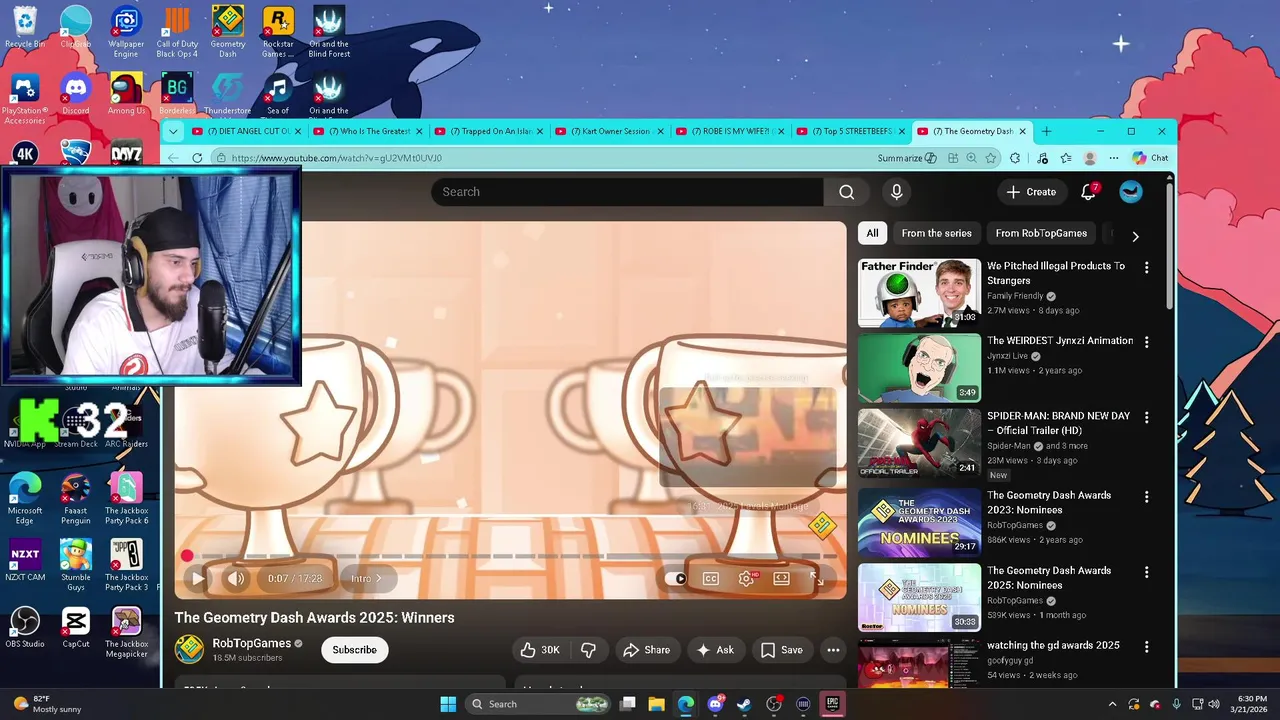The width and height of the screenshot is (1280, 720).
Task: Switch to the DIET ANGEL CUT browser tab
Action: click(x=246, y=131)
